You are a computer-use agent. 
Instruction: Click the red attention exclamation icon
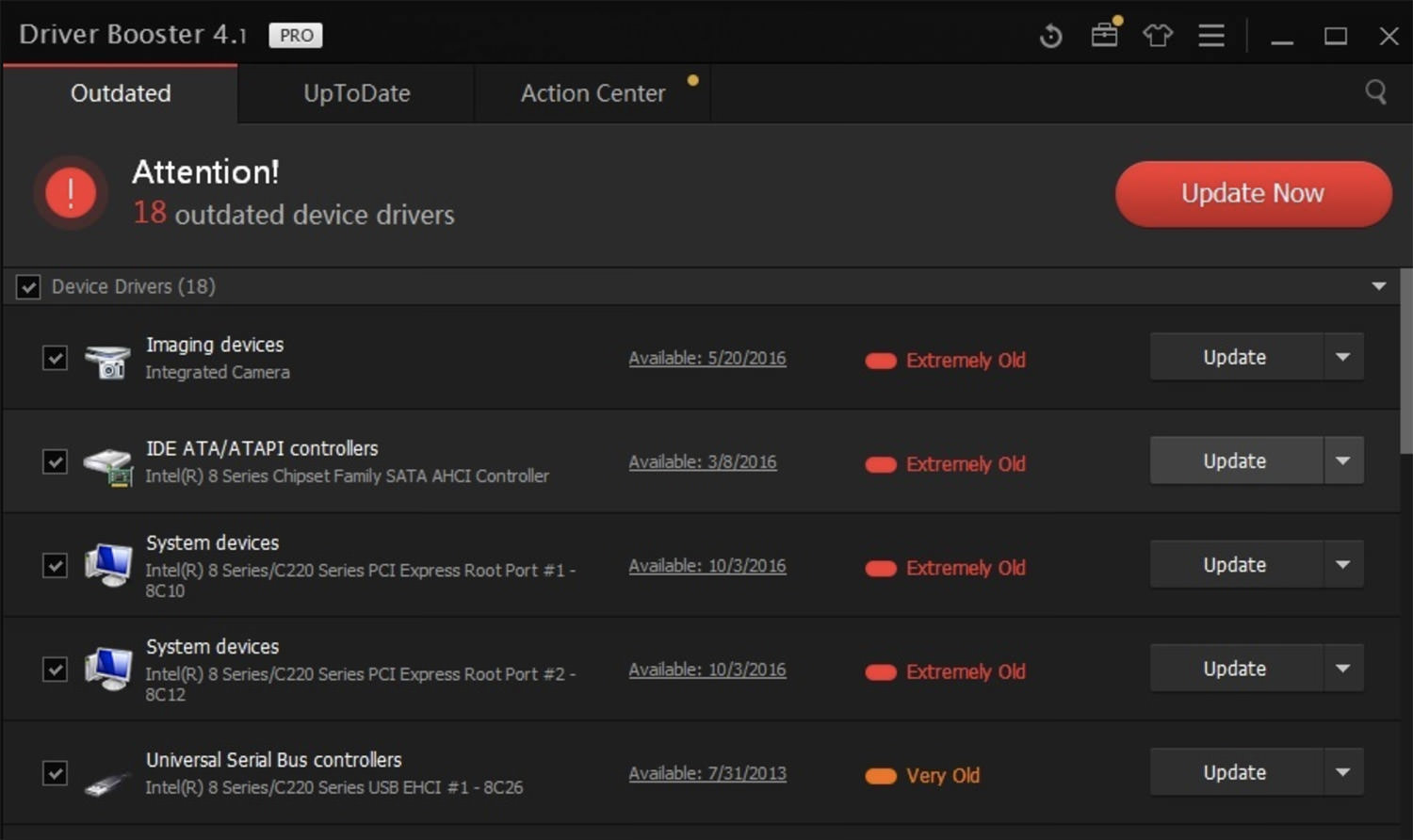tap(71, 193)
